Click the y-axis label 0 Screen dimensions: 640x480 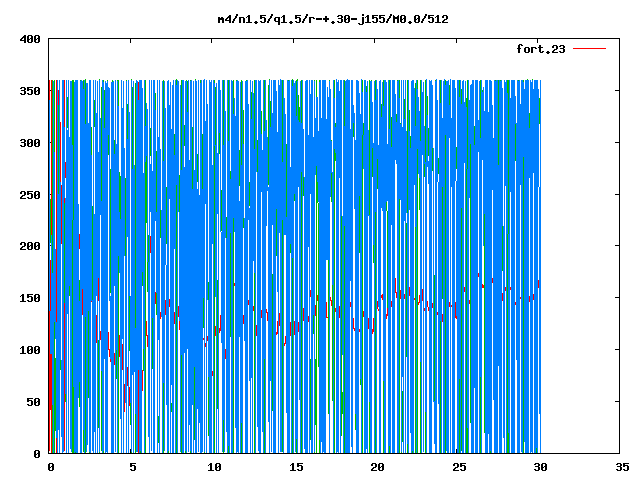pyautogui.click(x=37, y=453)
